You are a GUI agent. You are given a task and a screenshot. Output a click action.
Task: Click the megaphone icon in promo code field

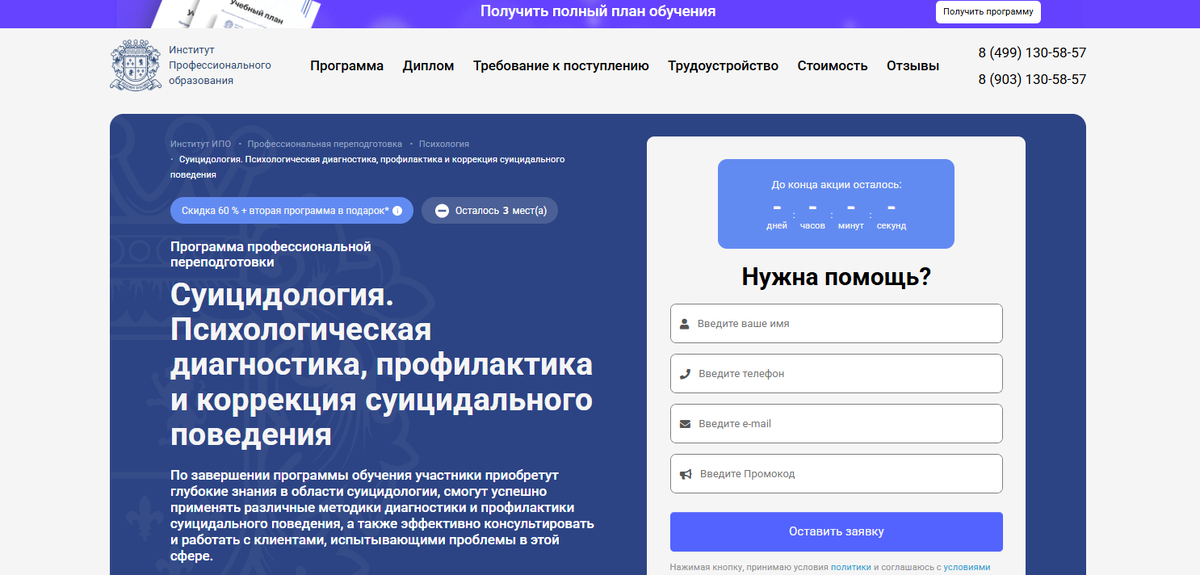pyautogui.click(x=686, y=474)
